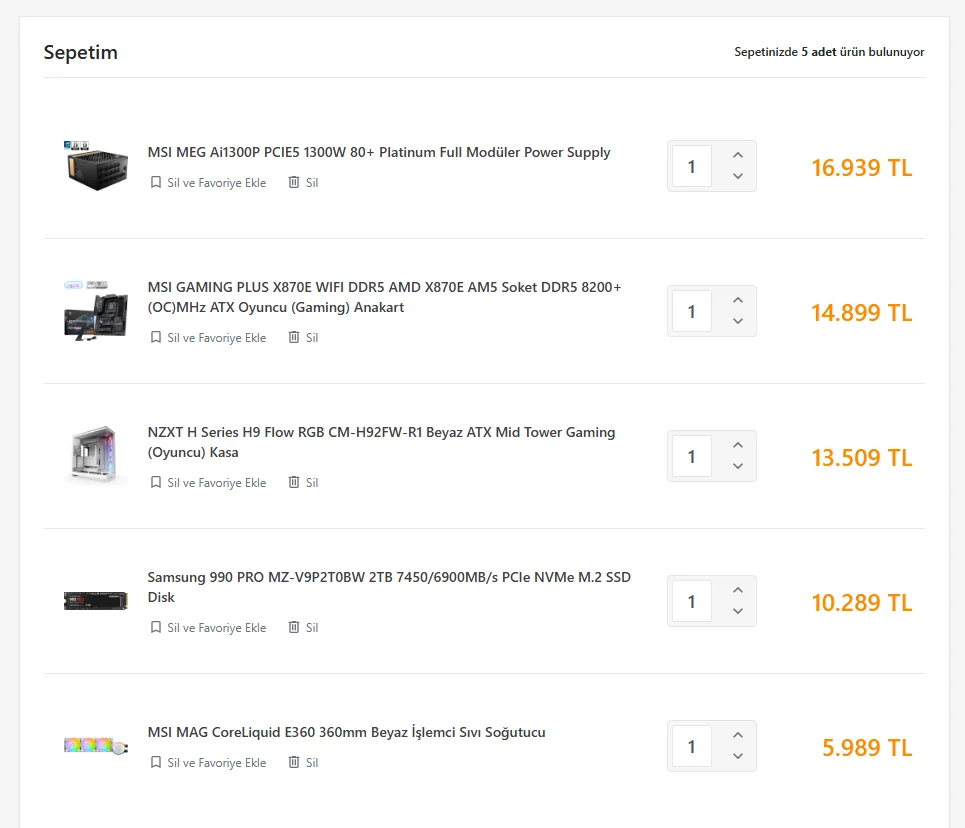Increase quantity of MSI MAG CoreLiquid cooler
Viewport: 965px width, 828px height.
[738, 735]
